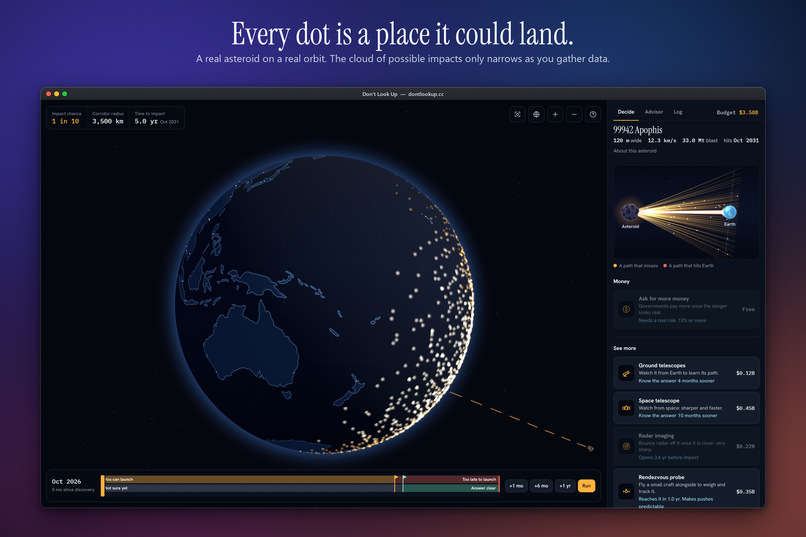Click the Ask for more money coin icon

pyautogui.click(x=626, y=309)
